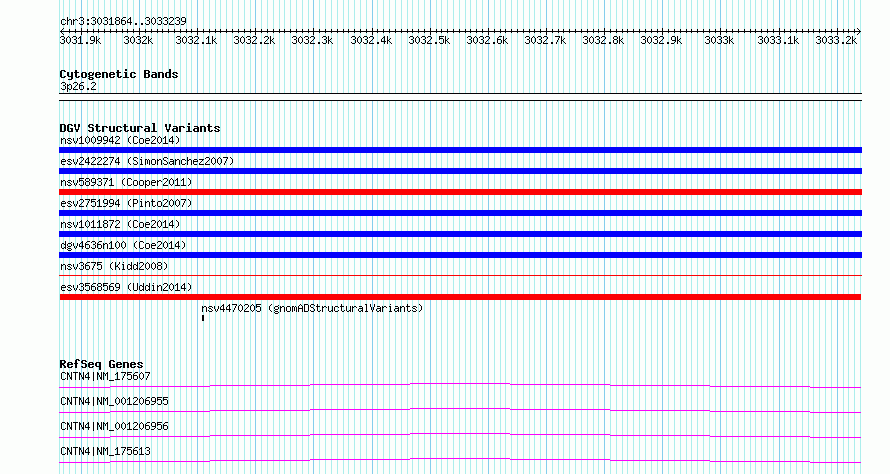Click the 3032.4k ruler label
The height and width of the screenshot is (474, 890).
(371, 40)
